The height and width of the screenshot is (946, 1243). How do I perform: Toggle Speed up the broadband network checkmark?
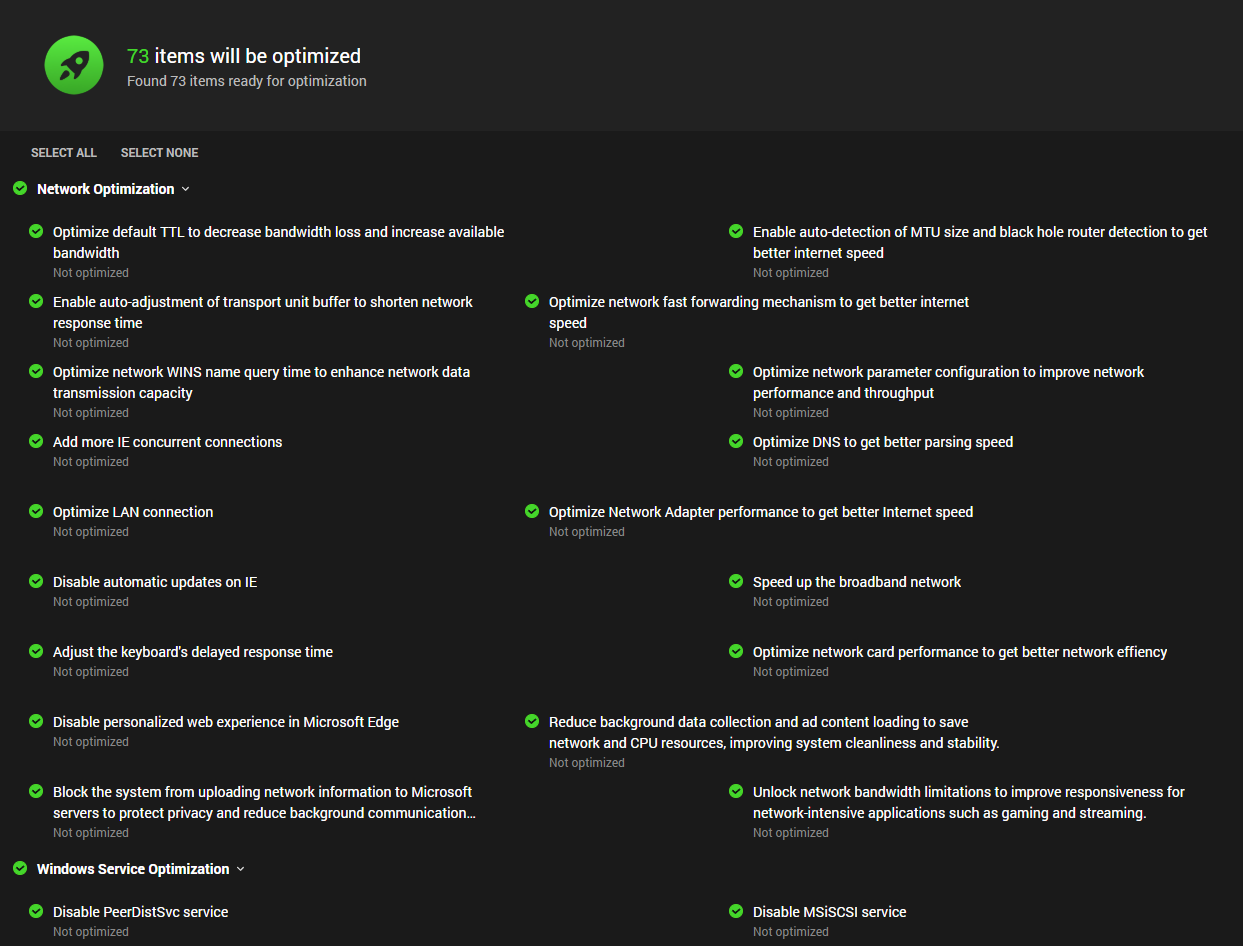[x=736, y=581]
